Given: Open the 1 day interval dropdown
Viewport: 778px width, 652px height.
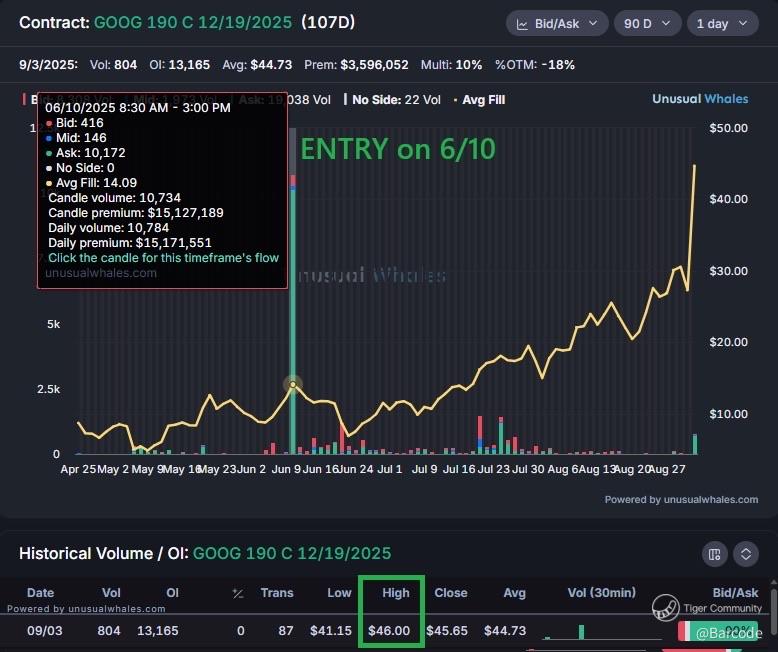Looking at the screenshot, I should tap(722, 23).
